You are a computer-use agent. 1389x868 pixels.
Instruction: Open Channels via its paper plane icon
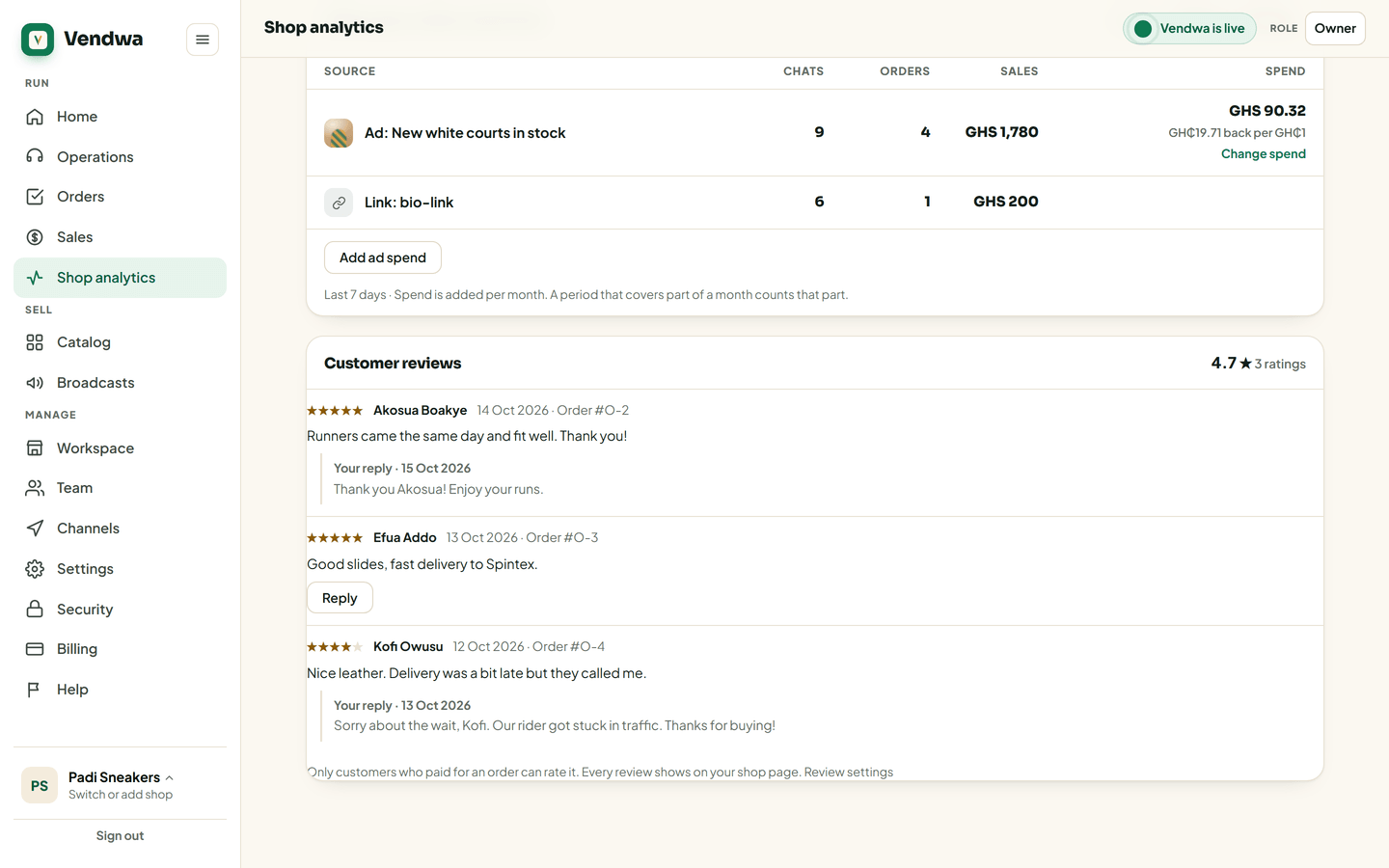coord(35,529)
